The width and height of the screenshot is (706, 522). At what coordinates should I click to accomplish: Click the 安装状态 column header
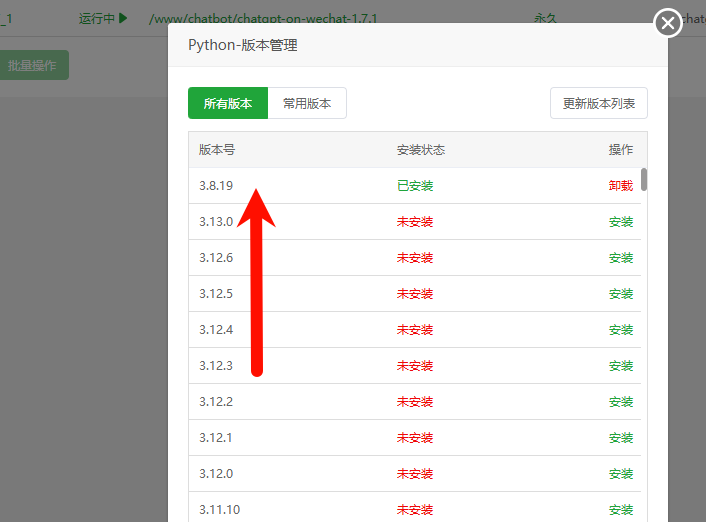tap(421, 150)
